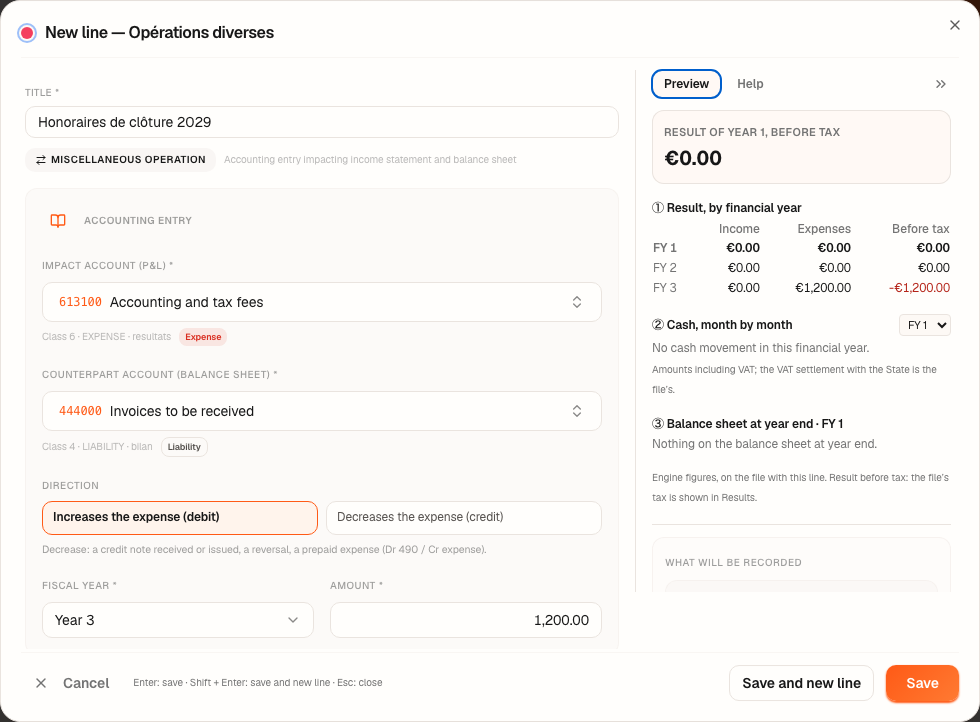This screenshot has width=980, height=722.
Task: Click the Amount field 1,200.00
Action: tap(466, 620)
